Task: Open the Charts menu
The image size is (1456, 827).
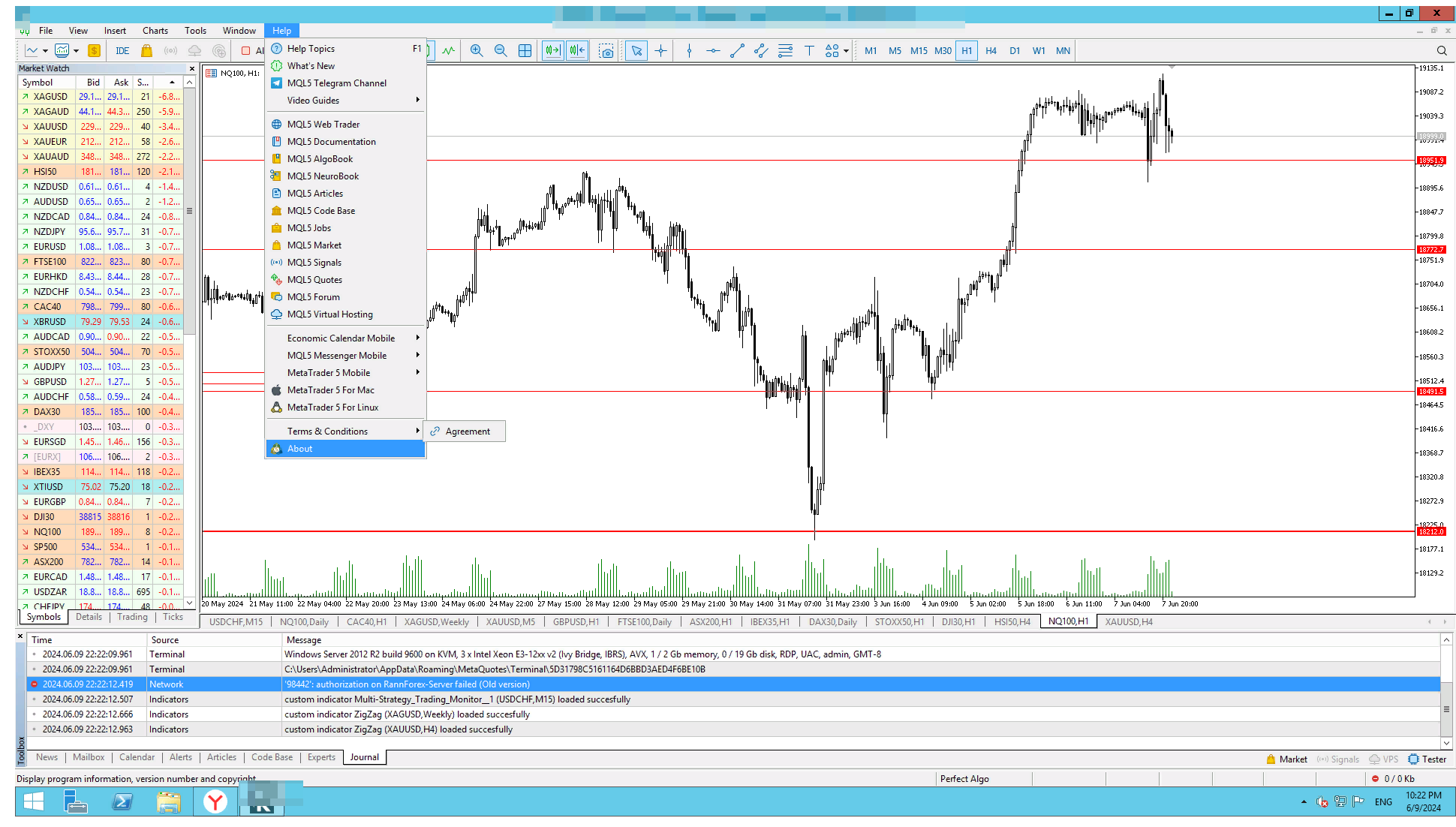Action: (x=155, y=31)
